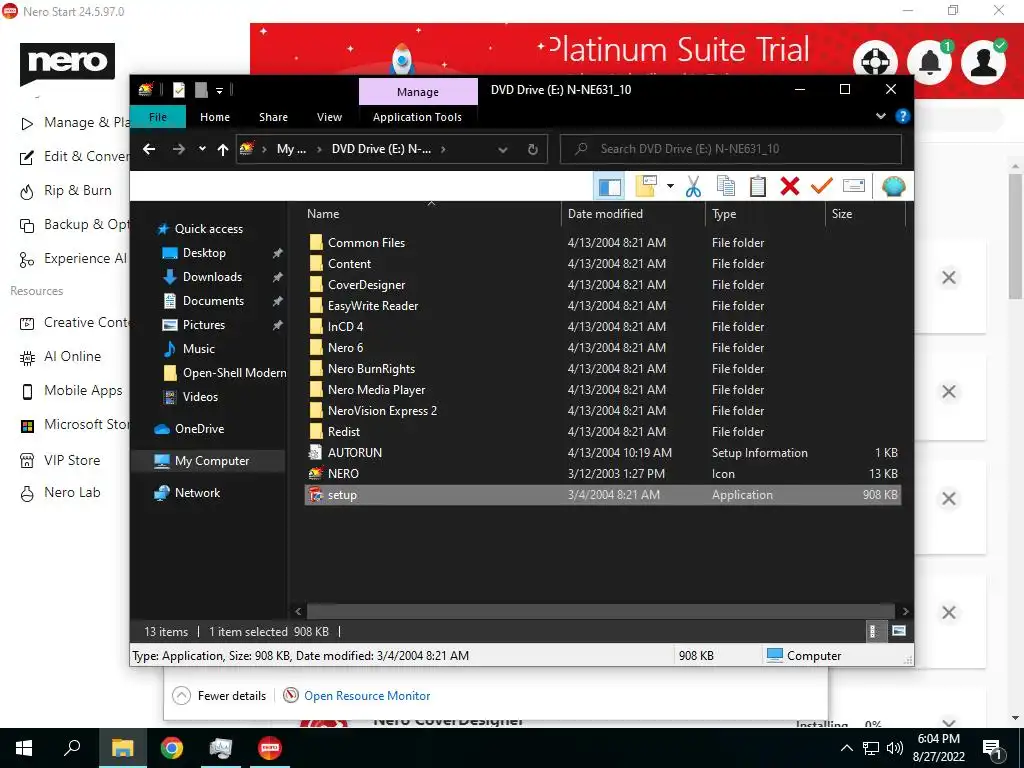1024x768 pixels.
Task: Expand the Explorer ribbon chevron
Action: [x=881, y=116]
